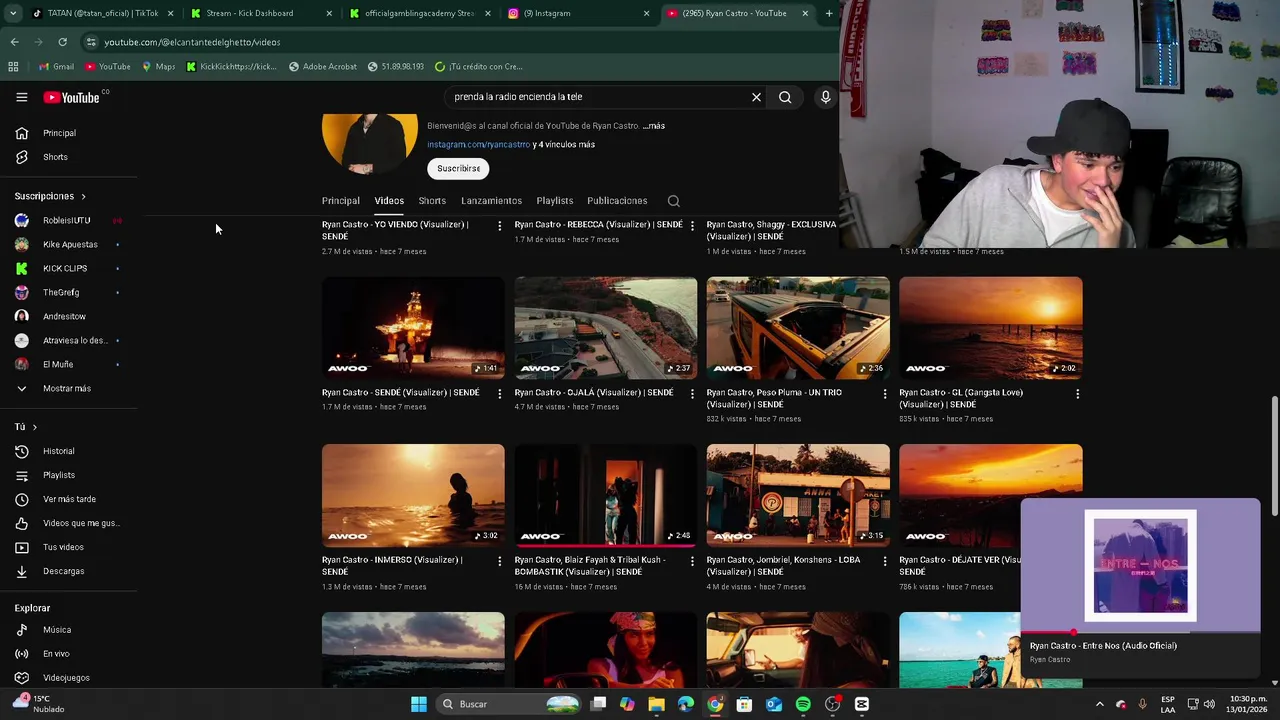The image size is (1280, 720).
Task: Switch to Lanzamientos channel tab
Action: point(491,201)
